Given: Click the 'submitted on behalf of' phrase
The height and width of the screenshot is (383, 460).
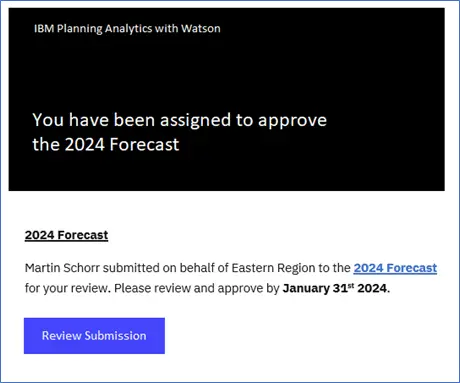Looking at the screenshot, I should (166, 268).
